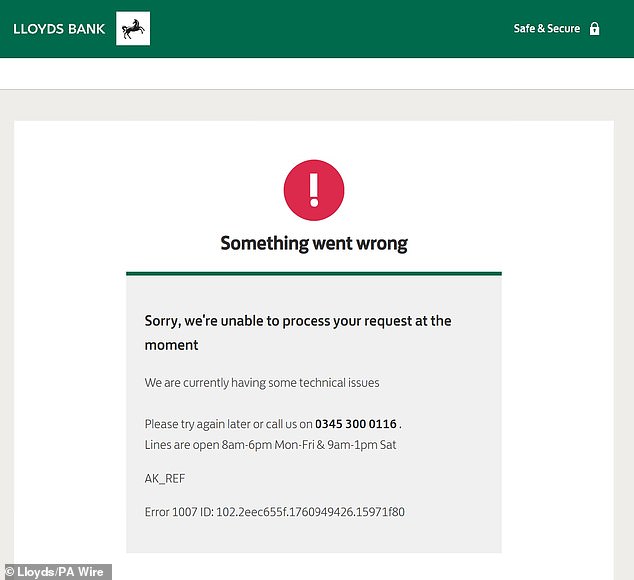634x580 pixels.
Task: Click the 'currently having some technical issues' text
Action: [262, 382]
